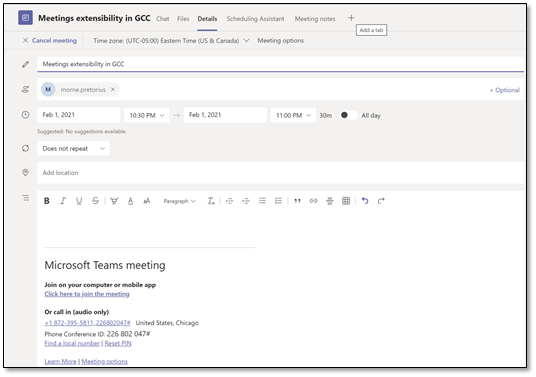This screenshot has height=377, width=536.
Task: Insert a table in the description
Action: 346,201
